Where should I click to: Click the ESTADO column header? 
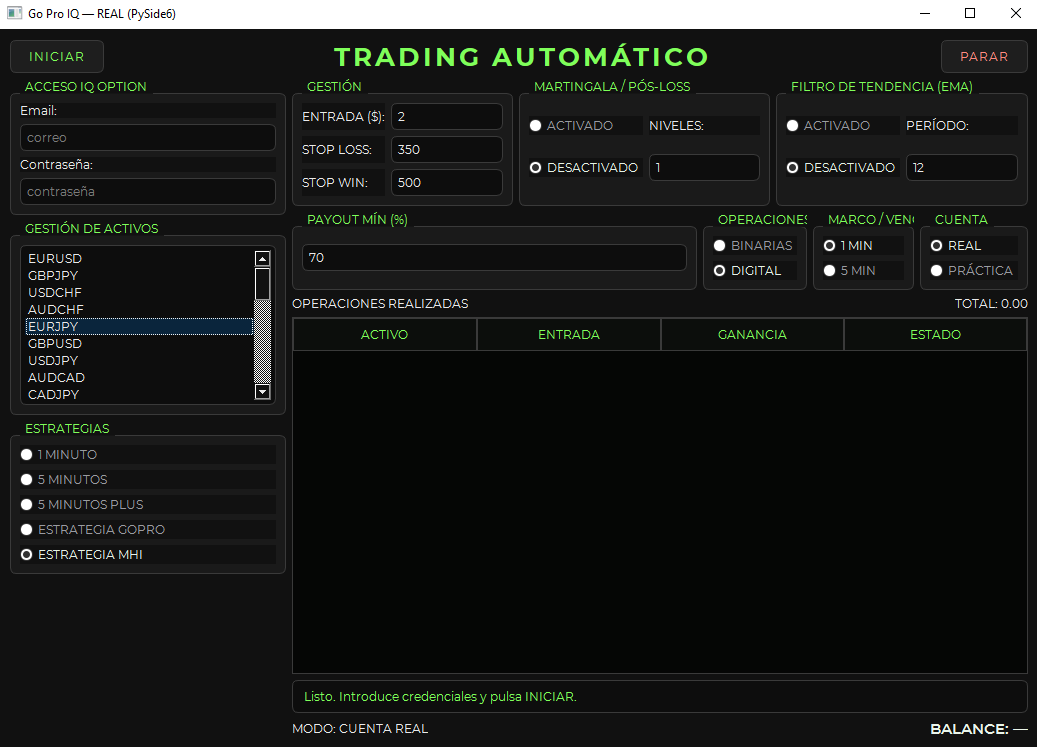[x=936, y=334]
